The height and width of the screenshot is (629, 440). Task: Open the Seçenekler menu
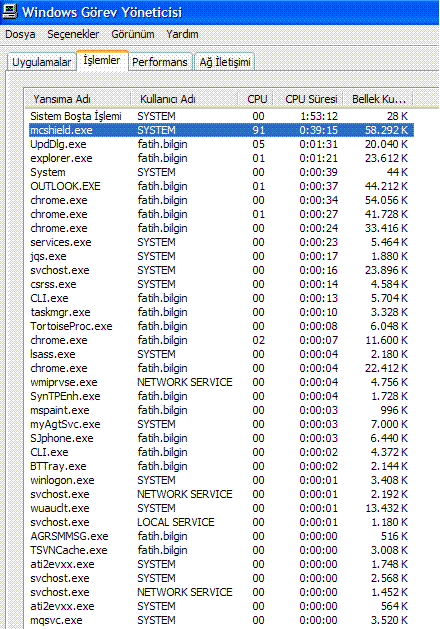click(x=73, y=34)
